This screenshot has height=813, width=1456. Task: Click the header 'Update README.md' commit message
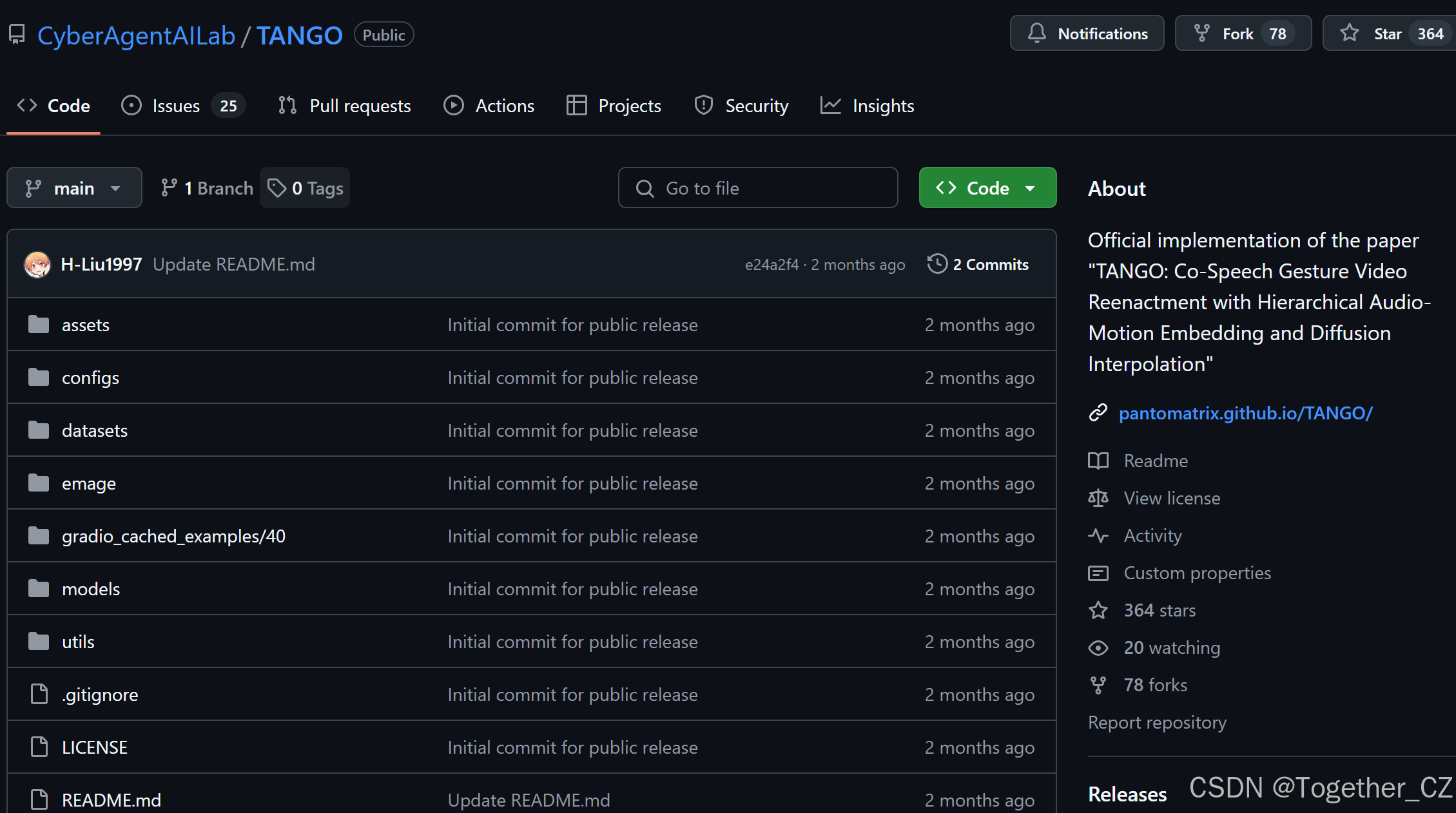tap(234, 264)
